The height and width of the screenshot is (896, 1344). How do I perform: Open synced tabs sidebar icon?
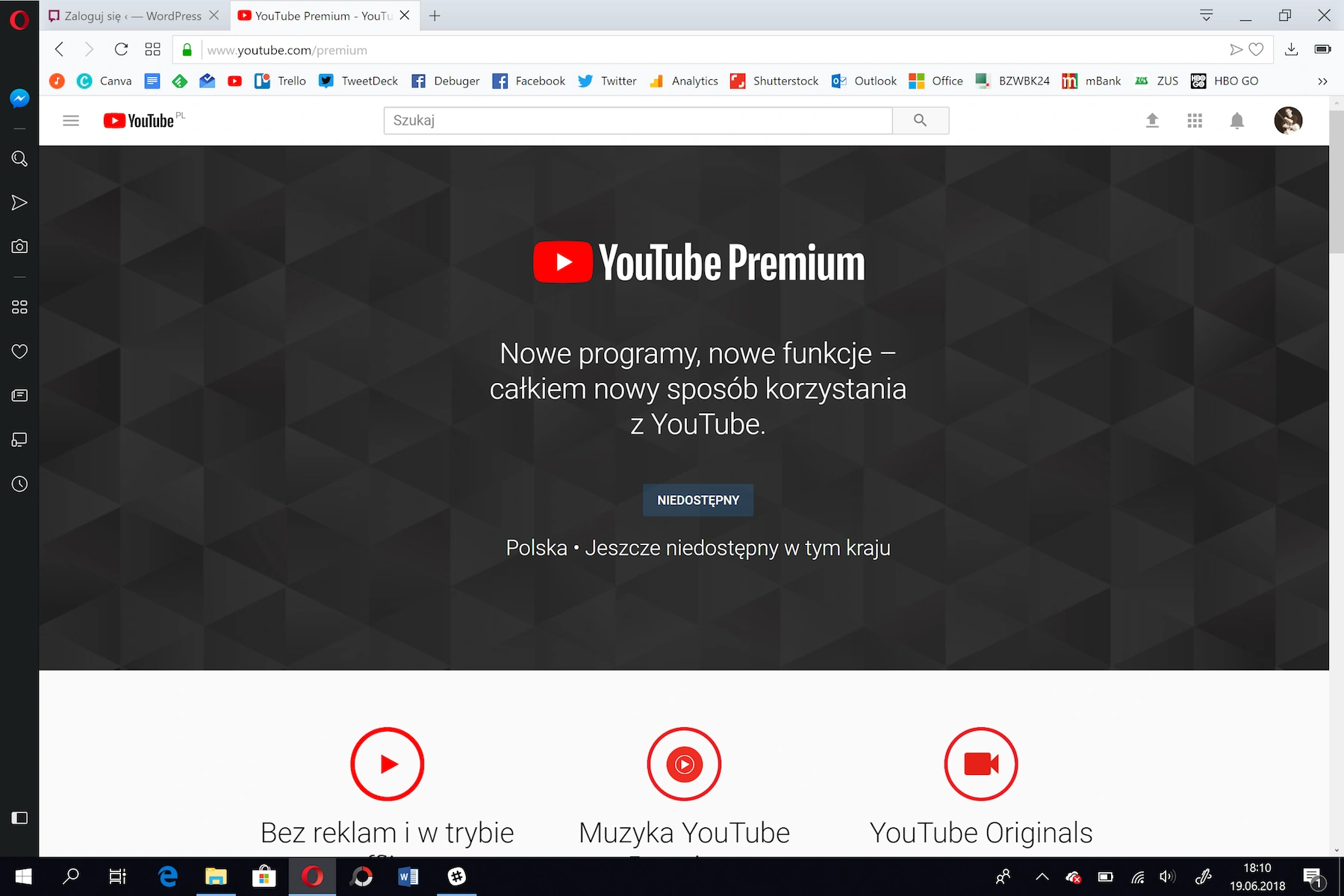coord(19,440)
